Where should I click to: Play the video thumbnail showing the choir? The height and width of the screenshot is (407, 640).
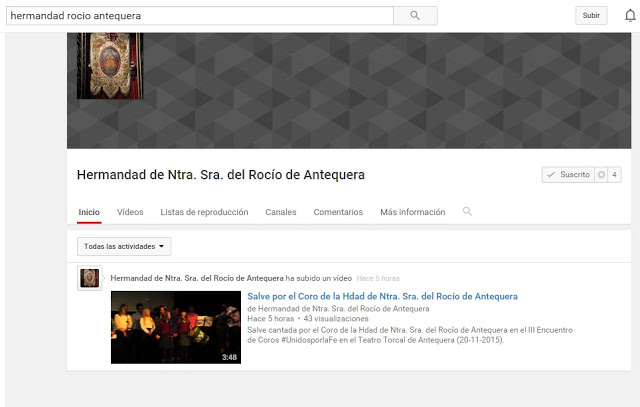175,327
